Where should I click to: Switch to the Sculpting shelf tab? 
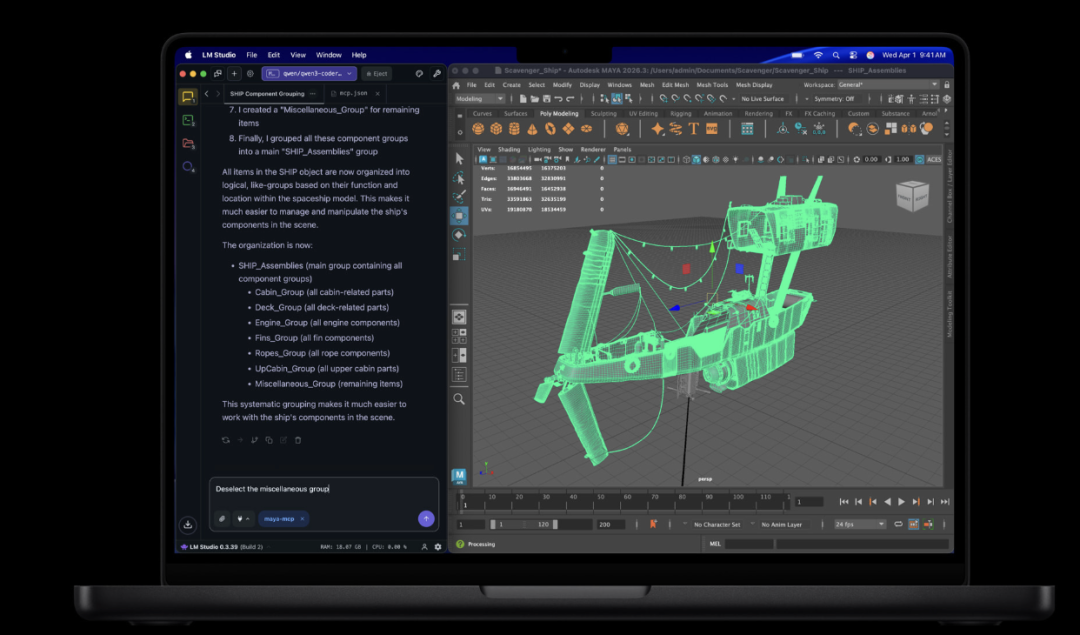[x=603, y=114]
